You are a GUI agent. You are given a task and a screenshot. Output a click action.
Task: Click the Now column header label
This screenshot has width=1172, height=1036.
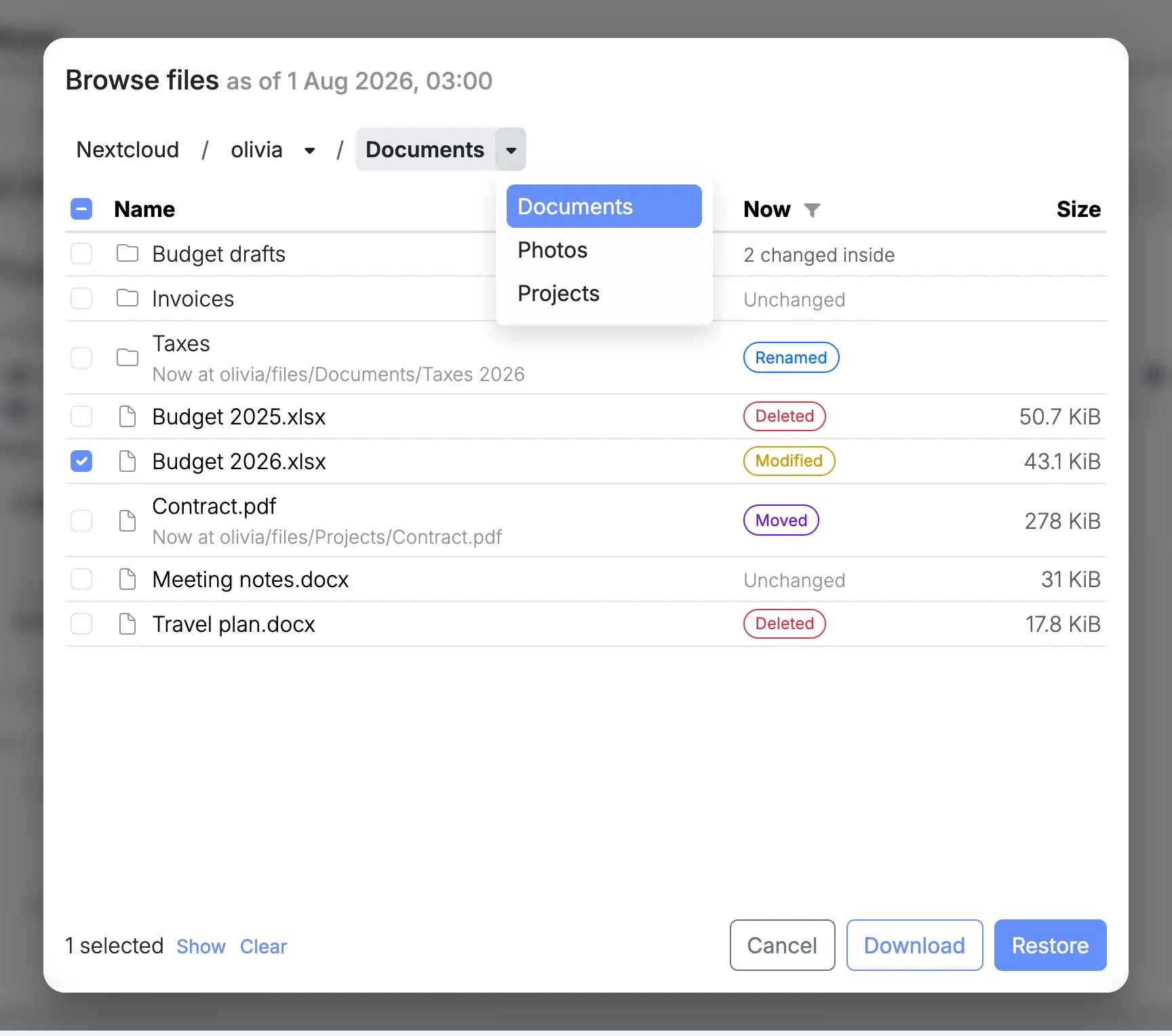click(x=766, y=209)
